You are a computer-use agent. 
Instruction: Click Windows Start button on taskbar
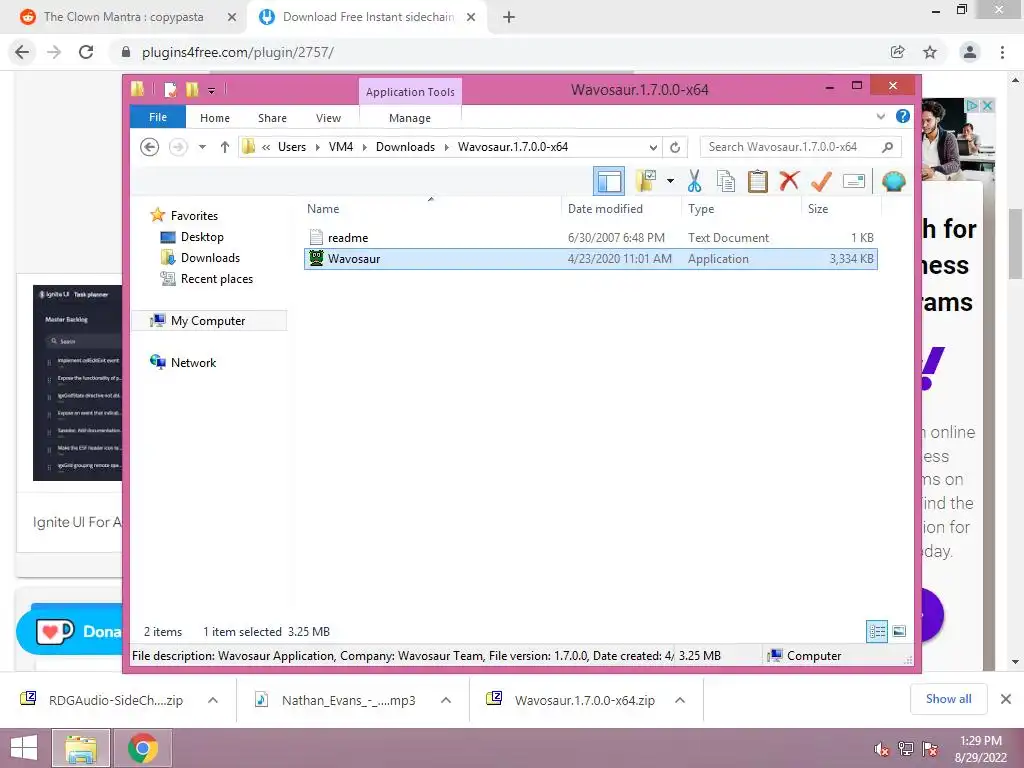pyautogui.click(x=24, y=748)
